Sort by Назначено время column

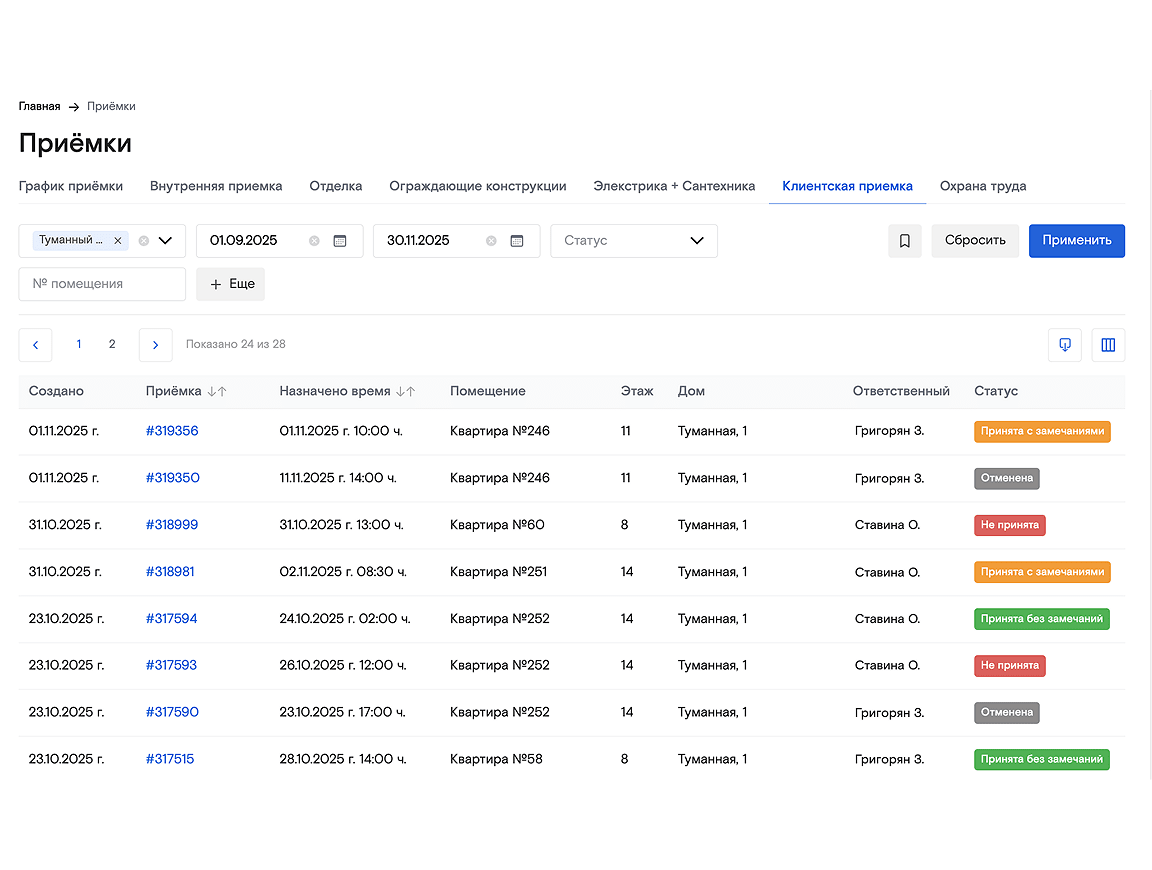click(405, 392)
